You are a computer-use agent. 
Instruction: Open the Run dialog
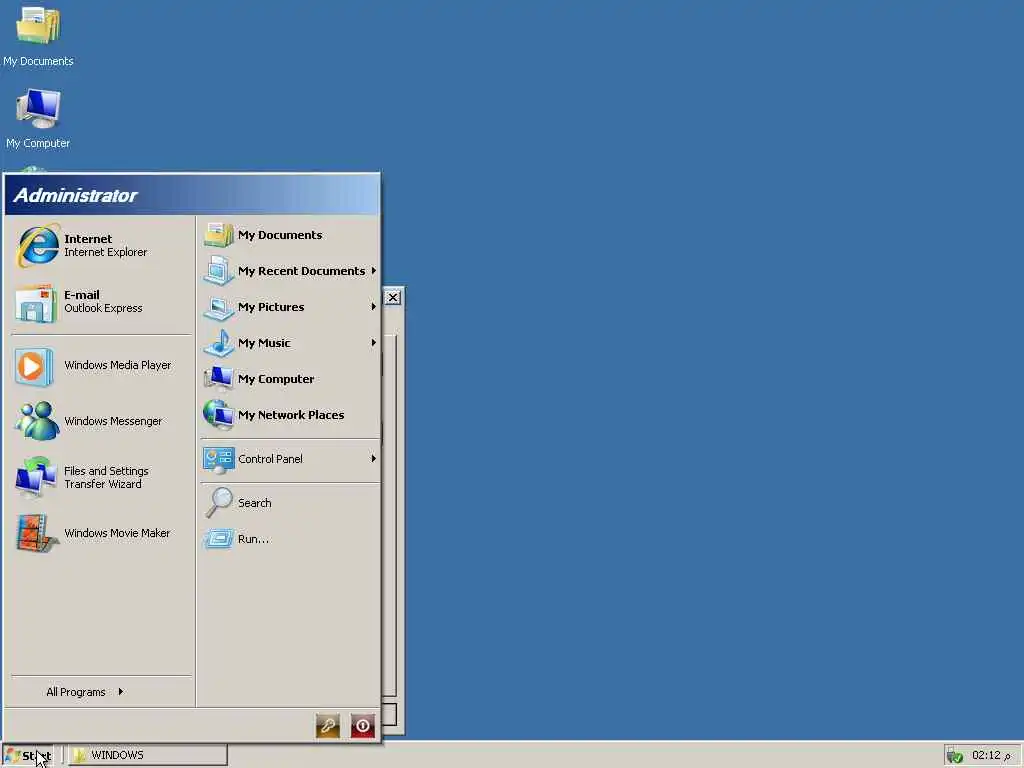[x=290, y=539]
